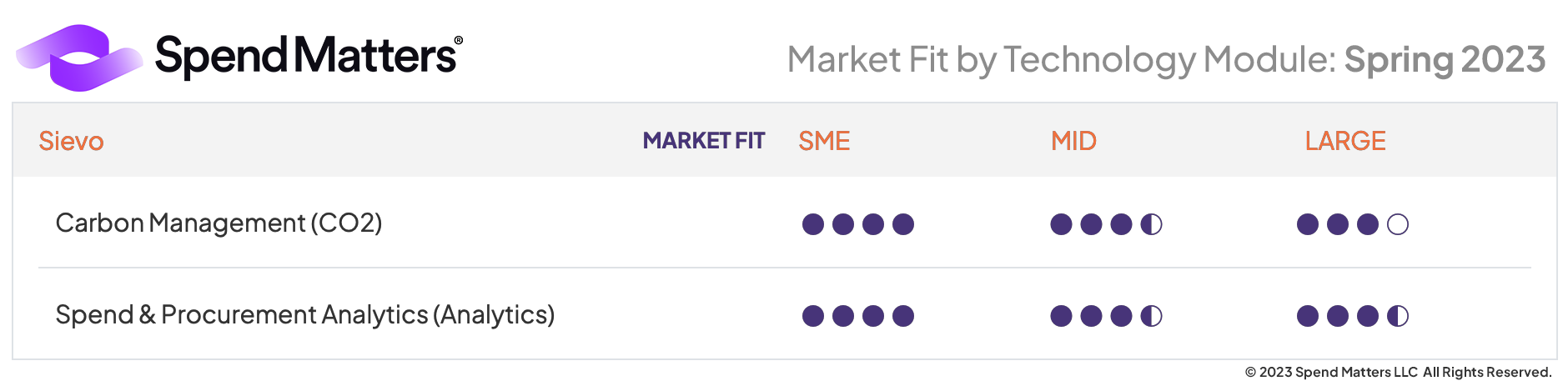
Task: Click the half-filled circle in Analytics LARGE rating
Action: [x=1398, y=316]
